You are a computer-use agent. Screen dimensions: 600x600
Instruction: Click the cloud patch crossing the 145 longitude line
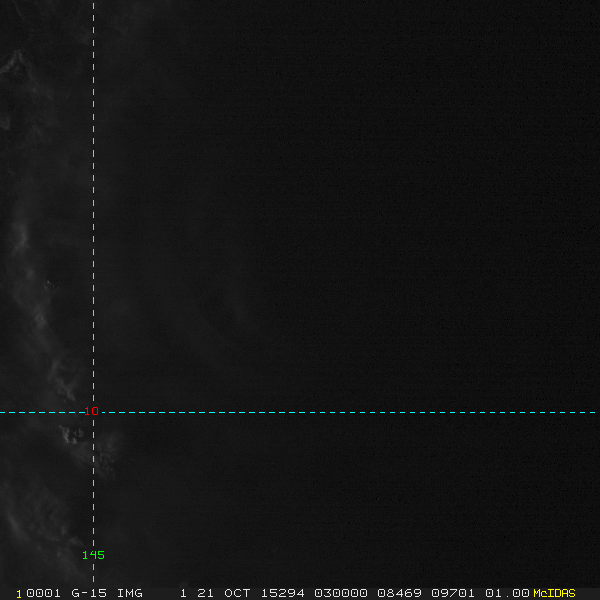tap(100, 453)
